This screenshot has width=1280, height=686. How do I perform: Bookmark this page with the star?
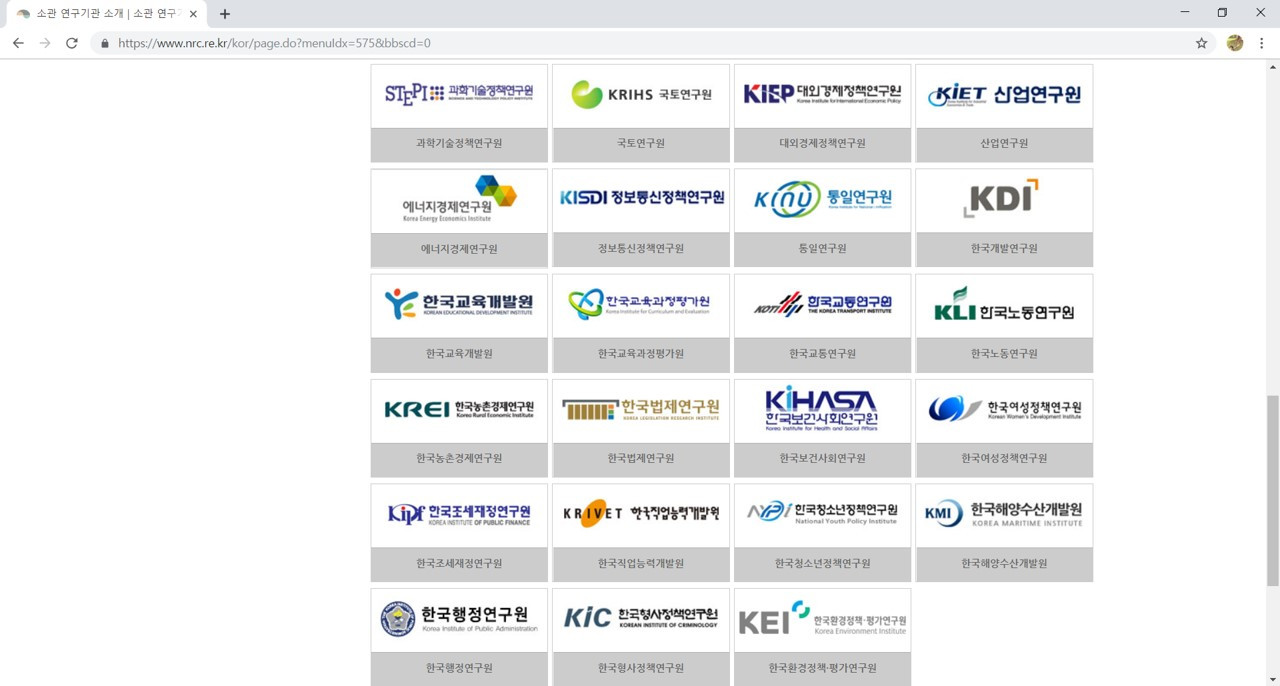point(1202,43)
